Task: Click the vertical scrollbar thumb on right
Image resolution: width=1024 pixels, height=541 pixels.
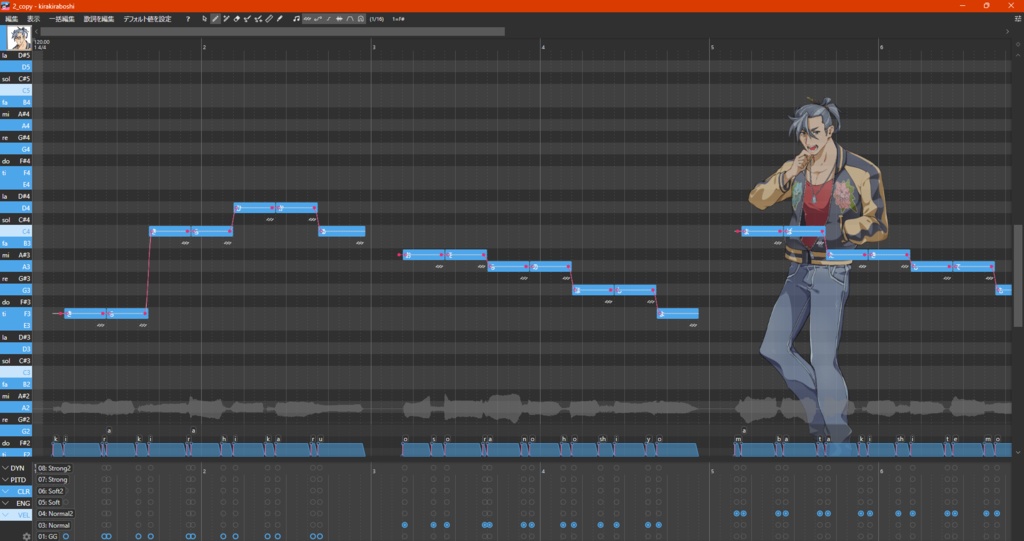Action: [1017, 276]
